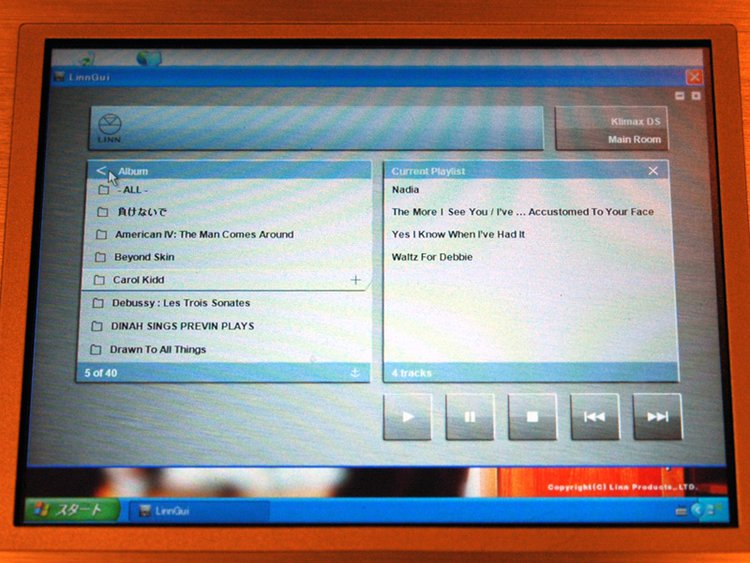Click the download arrow icon in album footer

click(x=354, y=373)
